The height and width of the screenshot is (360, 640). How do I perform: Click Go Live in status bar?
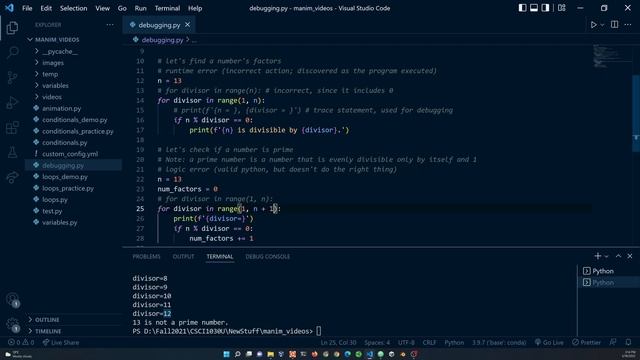pyautogui.click(x=549, y=342)
